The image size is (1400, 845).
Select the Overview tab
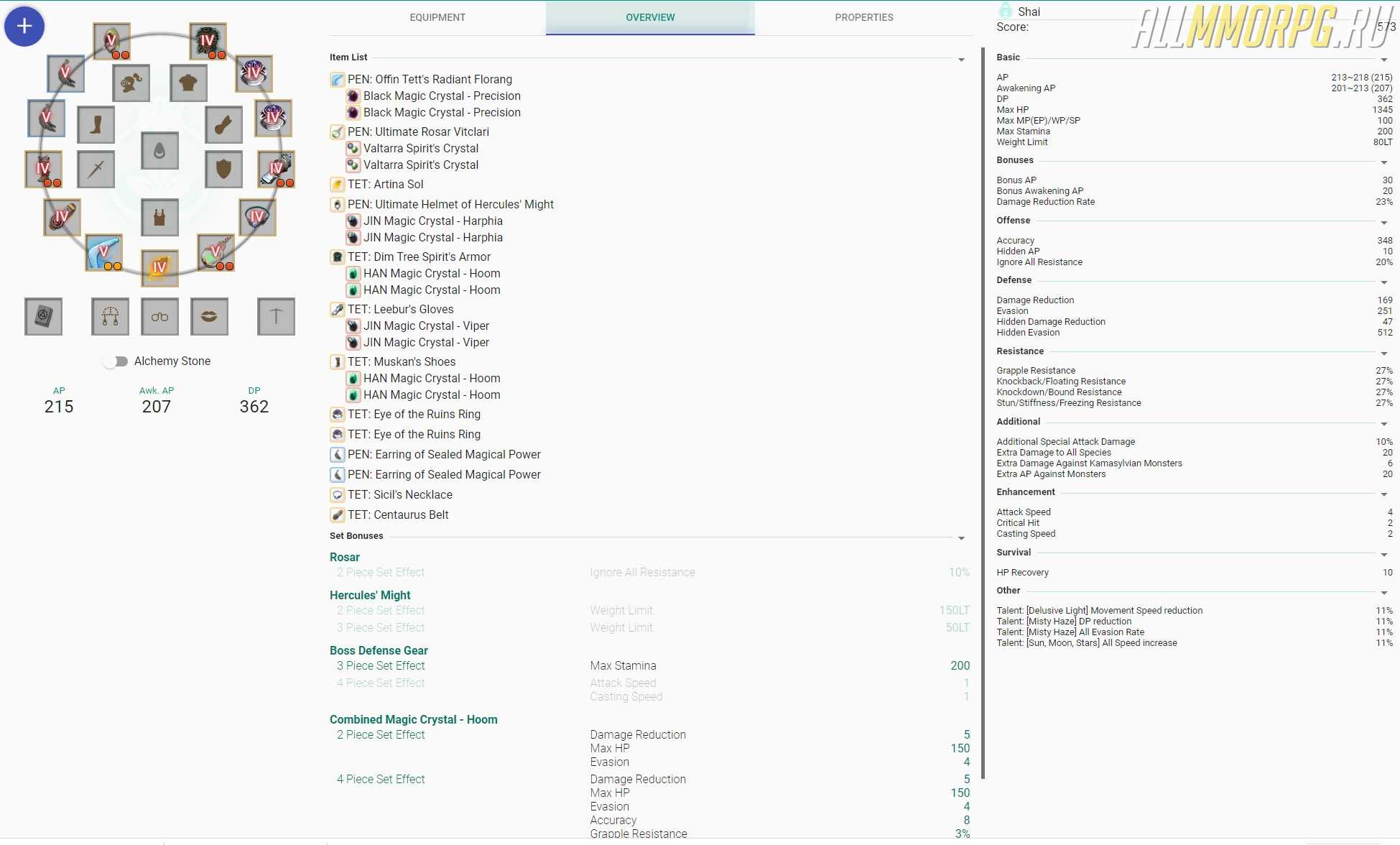pos(650,17)
